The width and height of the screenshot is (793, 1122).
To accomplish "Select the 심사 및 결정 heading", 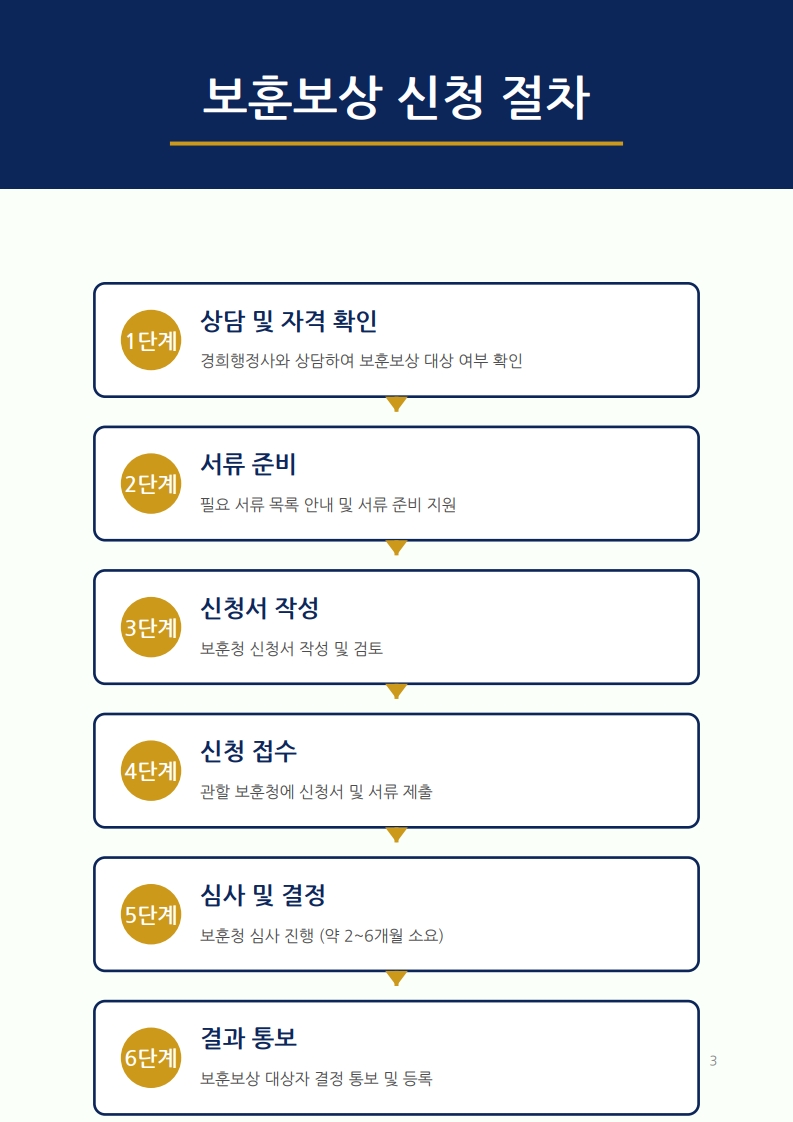I will tap(263, 895).
